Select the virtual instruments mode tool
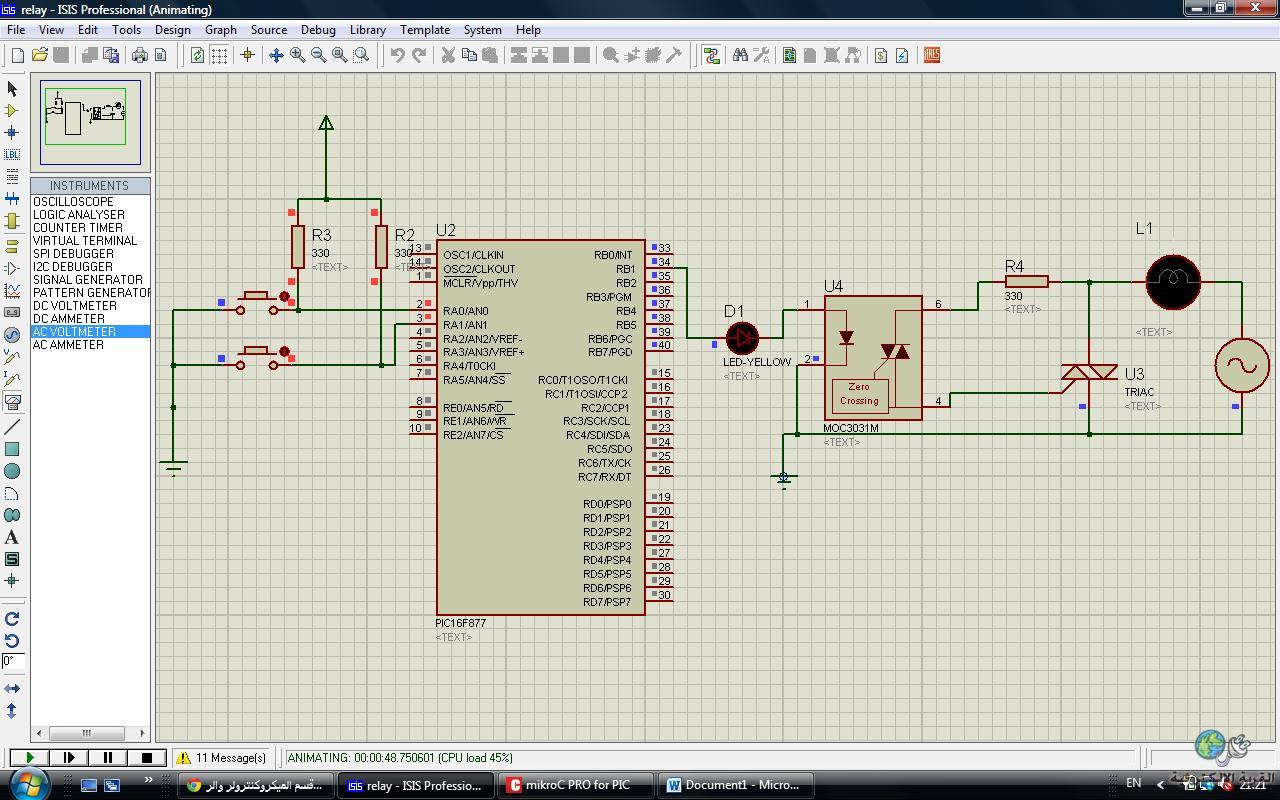This screenshot has width=1280, height=800. pos(12,401)
